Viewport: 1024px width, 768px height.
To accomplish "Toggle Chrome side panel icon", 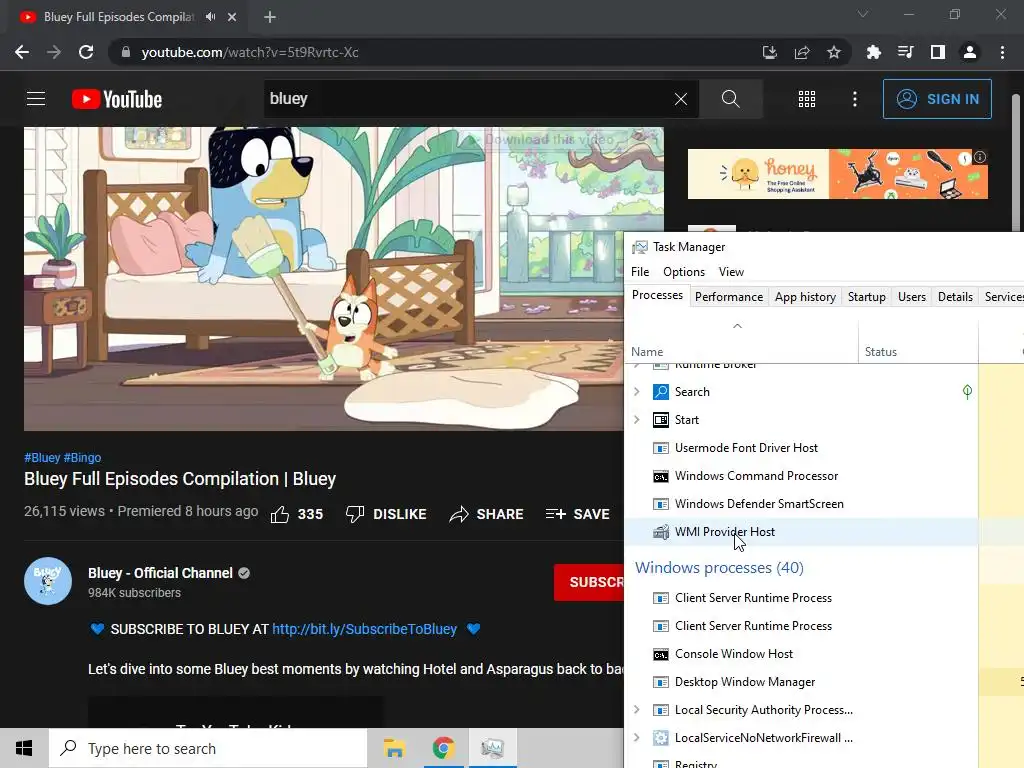I will (x=938, y=52).
